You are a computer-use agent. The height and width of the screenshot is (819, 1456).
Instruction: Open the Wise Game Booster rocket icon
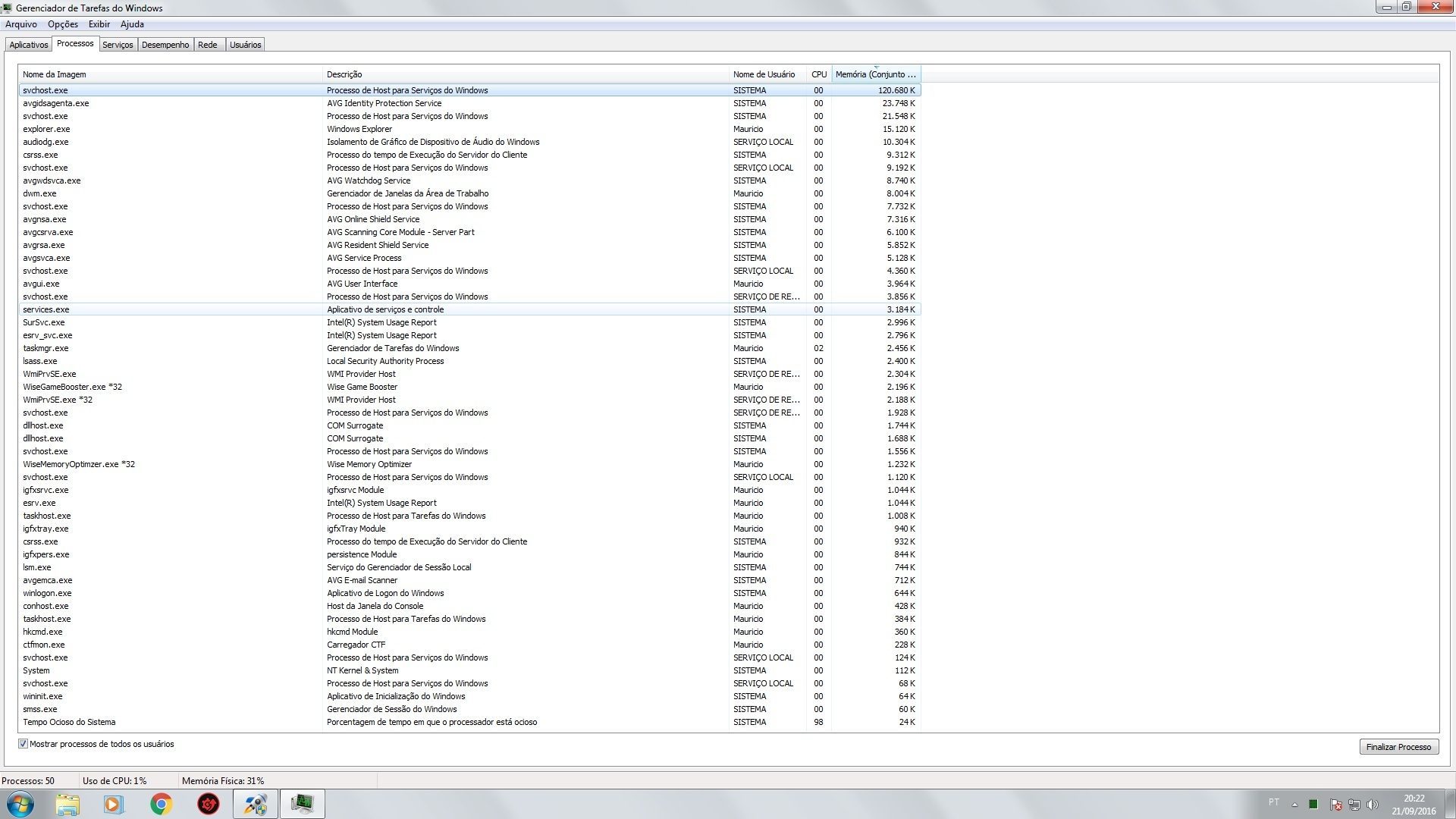(x=256, y=804)
